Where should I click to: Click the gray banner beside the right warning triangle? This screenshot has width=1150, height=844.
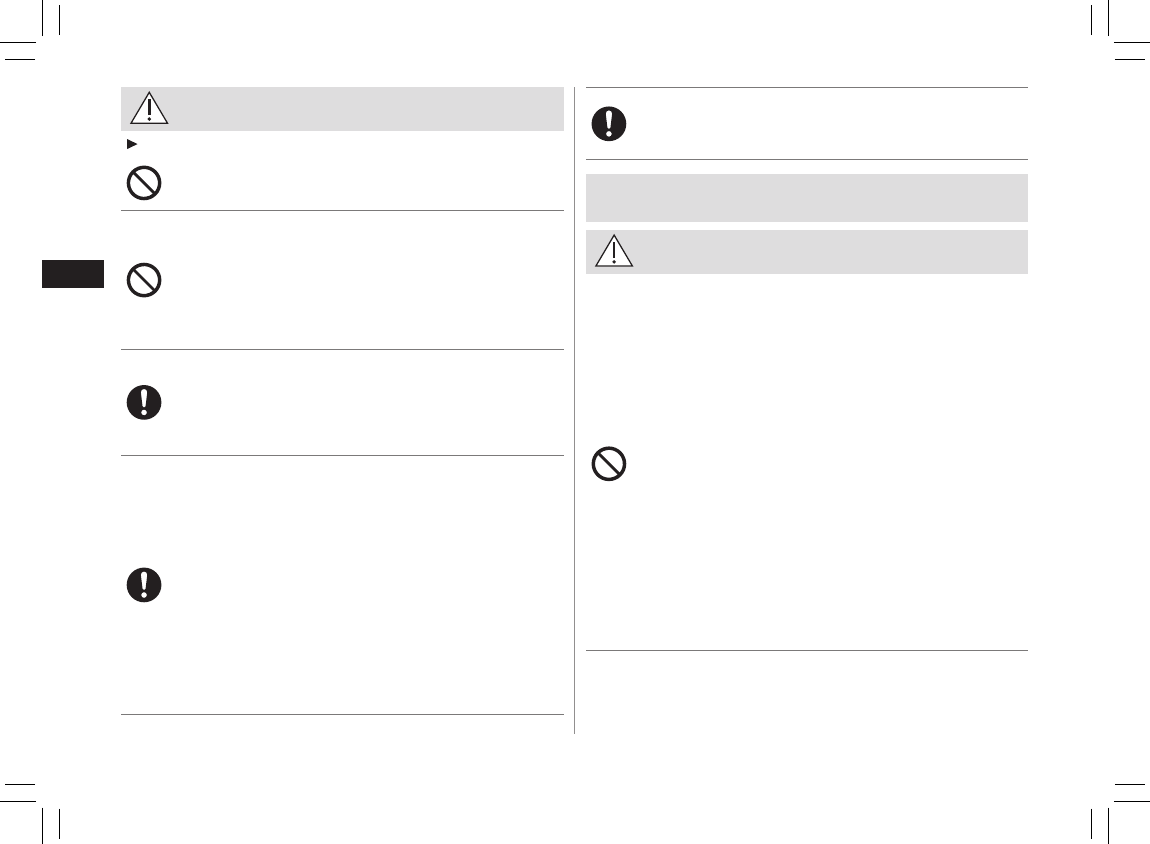[830, 252]
